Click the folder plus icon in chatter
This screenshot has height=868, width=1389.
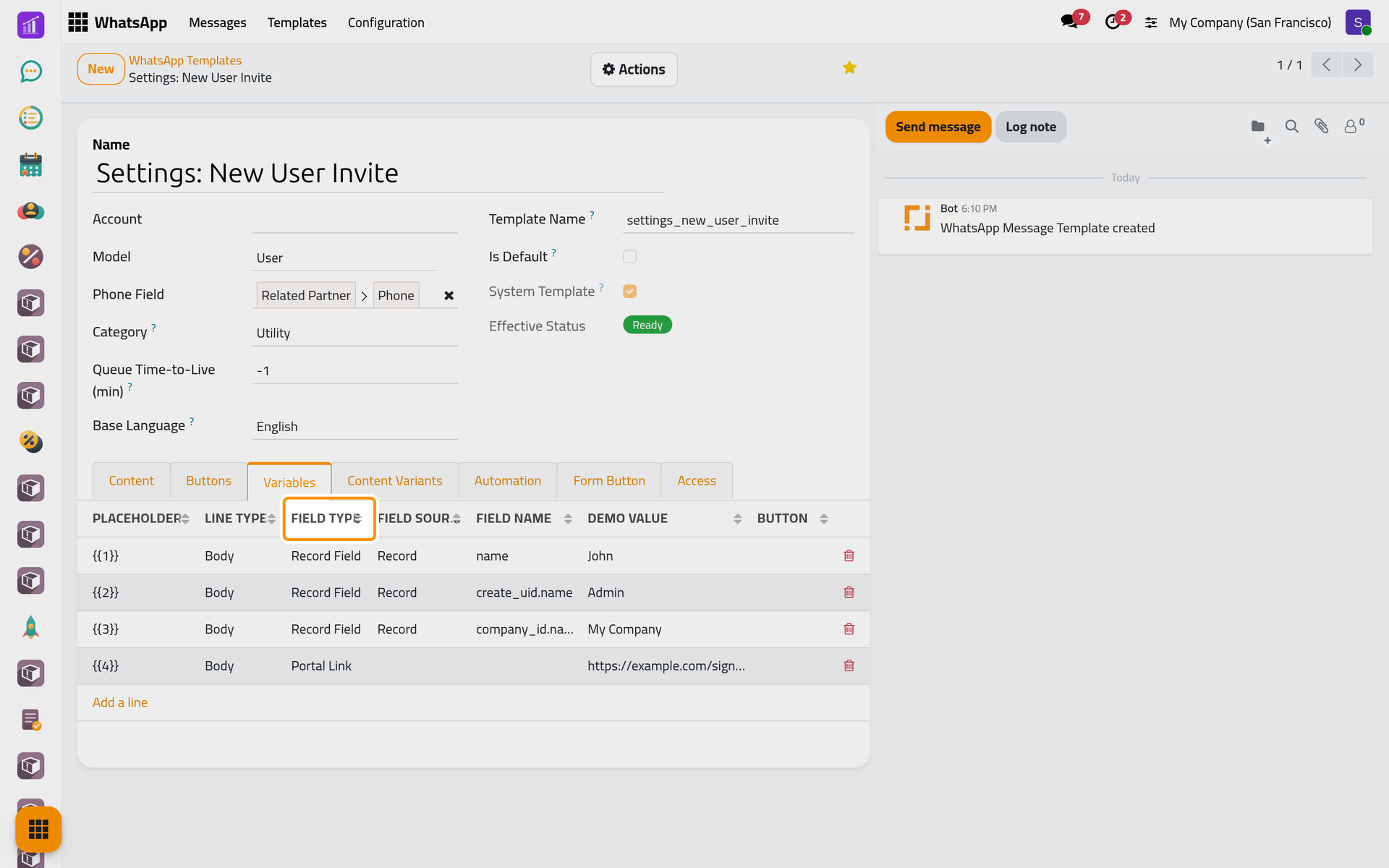(1260, 129)
